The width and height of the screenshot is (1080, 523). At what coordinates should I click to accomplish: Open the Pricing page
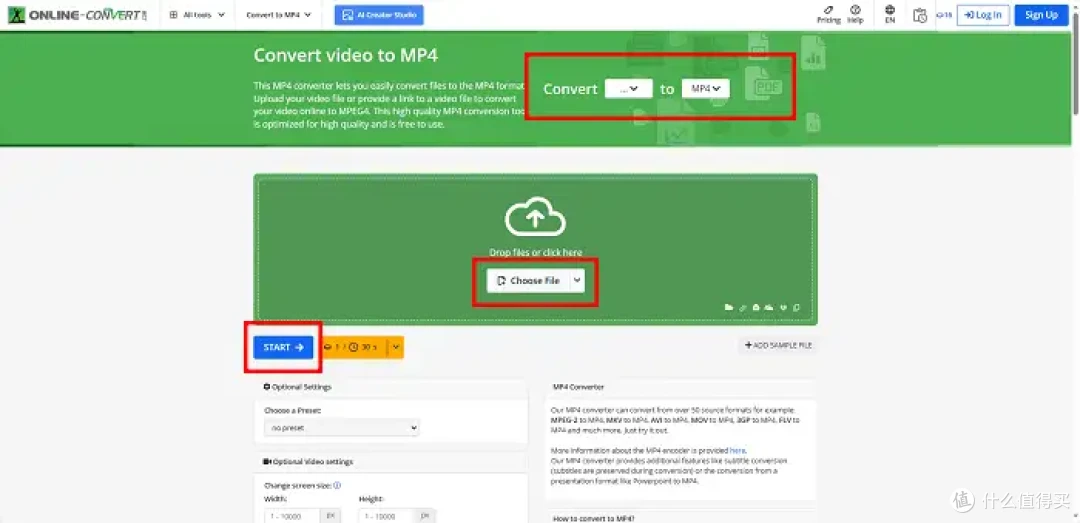tap(829, 14)
